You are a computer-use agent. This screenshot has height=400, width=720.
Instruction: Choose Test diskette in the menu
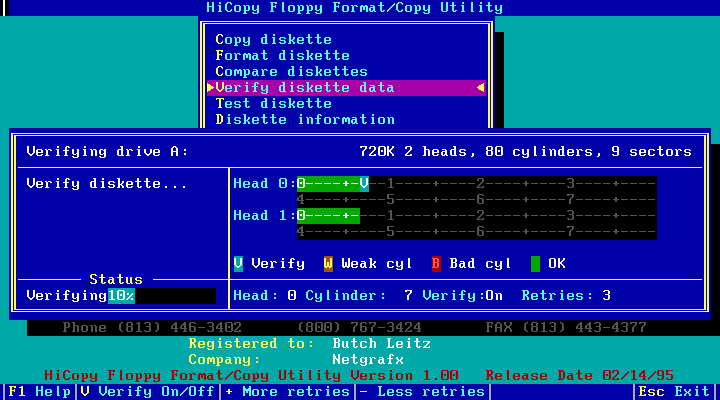(273, 104)
